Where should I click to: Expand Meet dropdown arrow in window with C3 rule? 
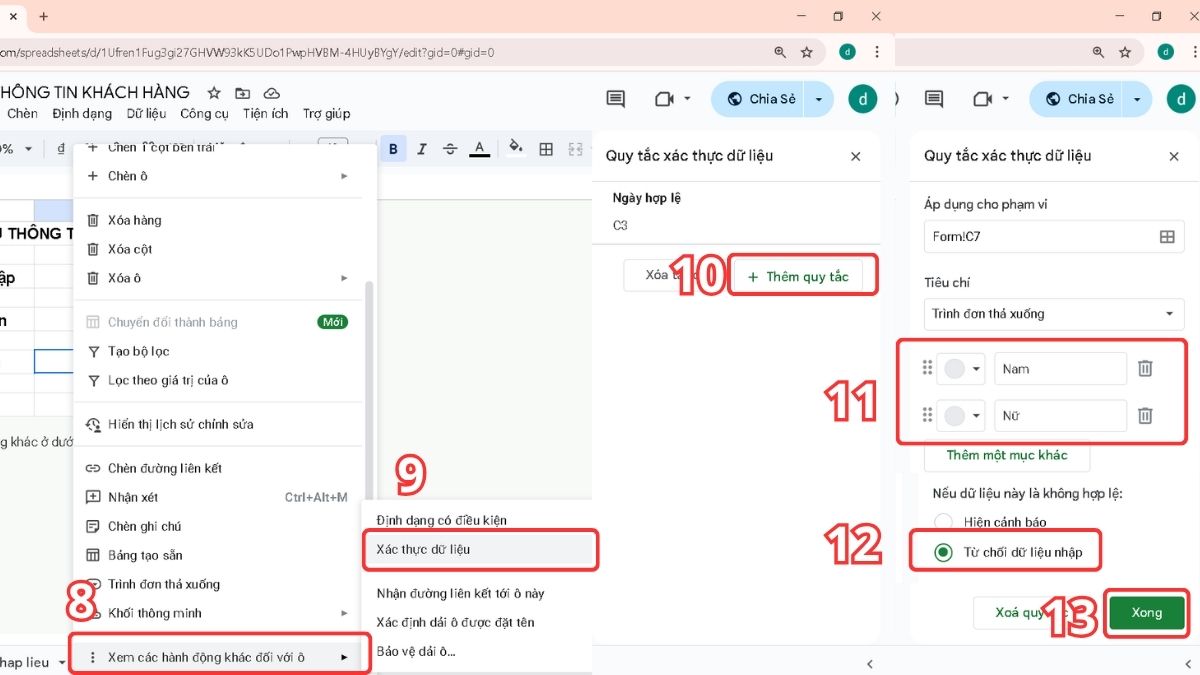(687, 99)
